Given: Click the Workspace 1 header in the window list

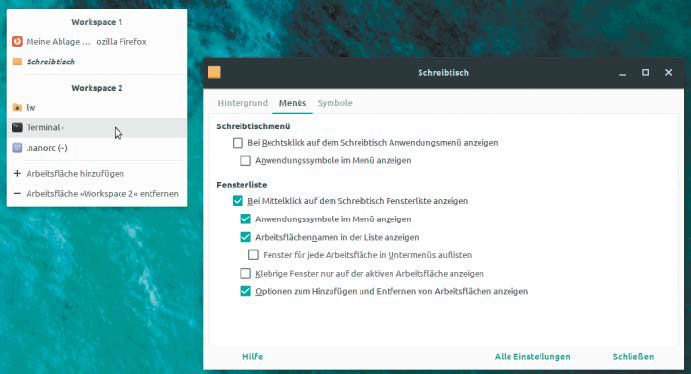Looking at the screenshot, I should click(97, 22).
